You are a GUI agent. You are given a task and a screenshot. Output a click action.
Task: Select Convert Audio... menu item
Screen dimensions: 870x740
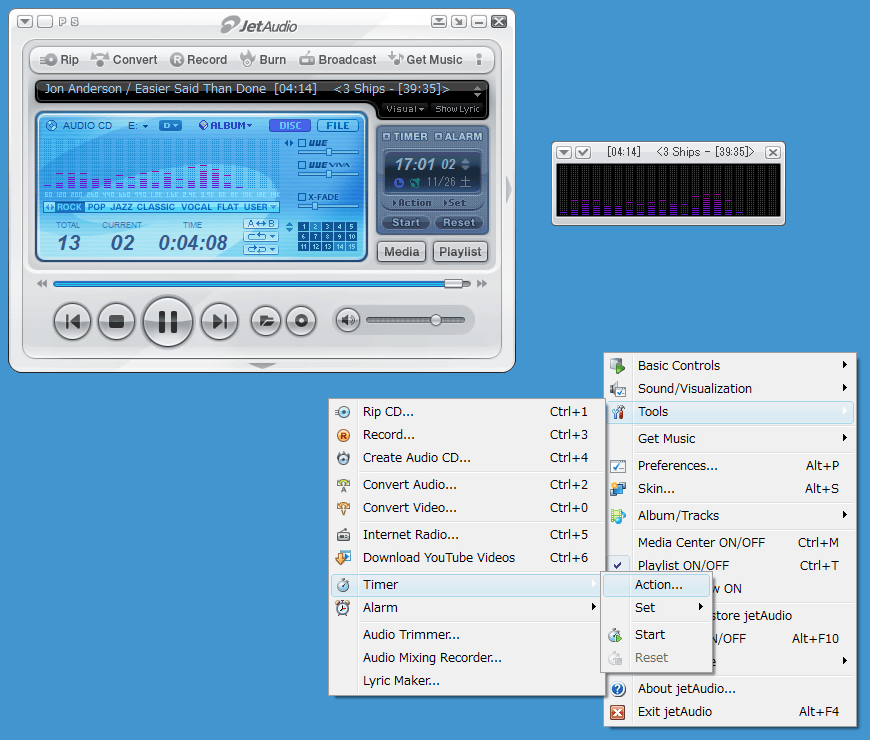[467, 484]
